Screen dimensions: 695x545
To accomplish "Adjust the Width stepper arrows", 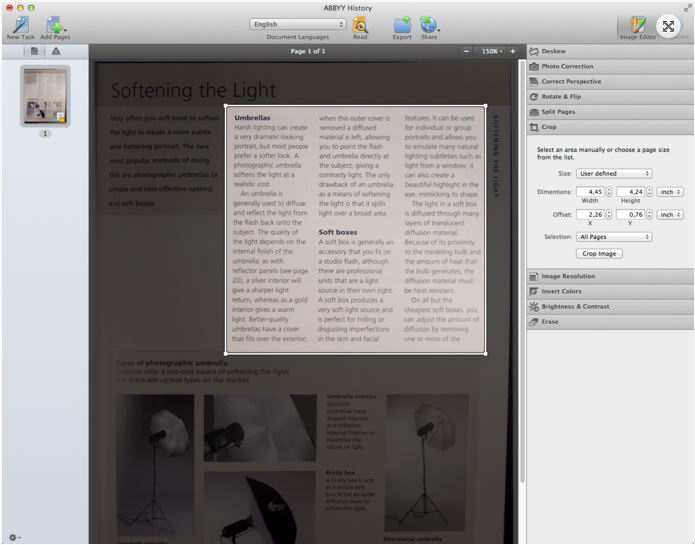I will point(609,191).
